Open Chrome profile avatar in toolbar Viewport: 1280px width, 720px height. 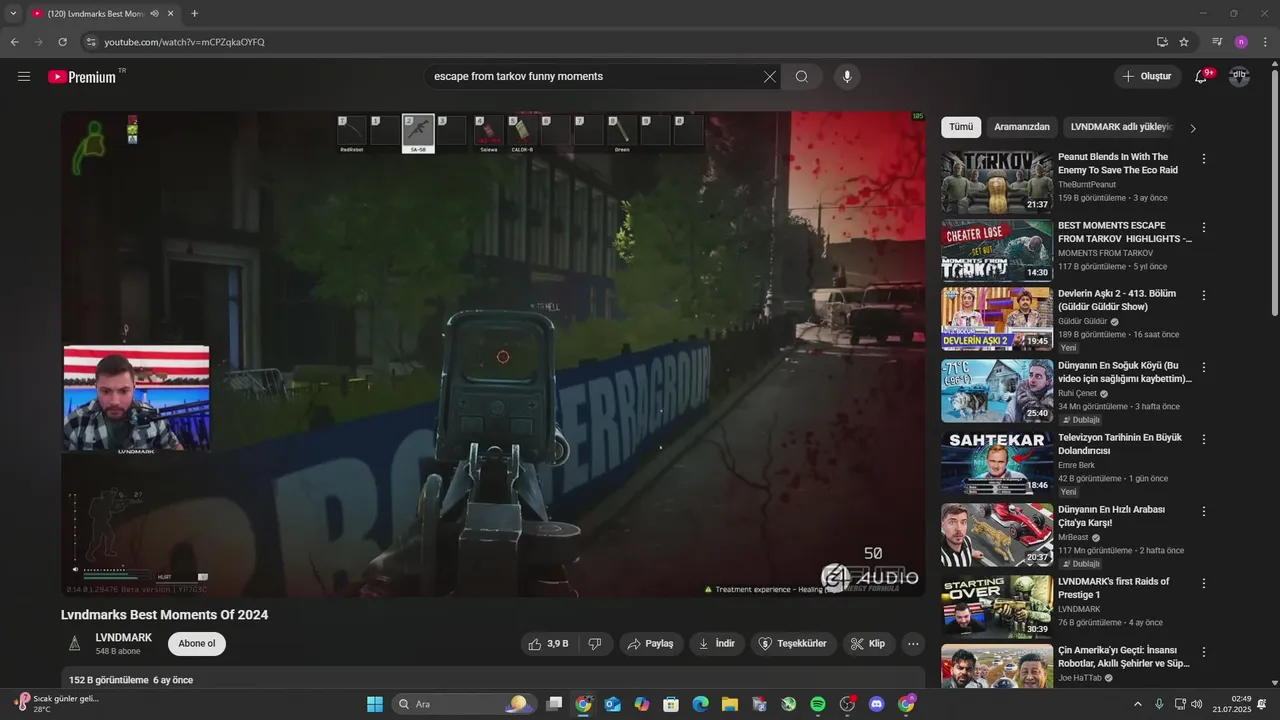click(x=1241, y=42)
